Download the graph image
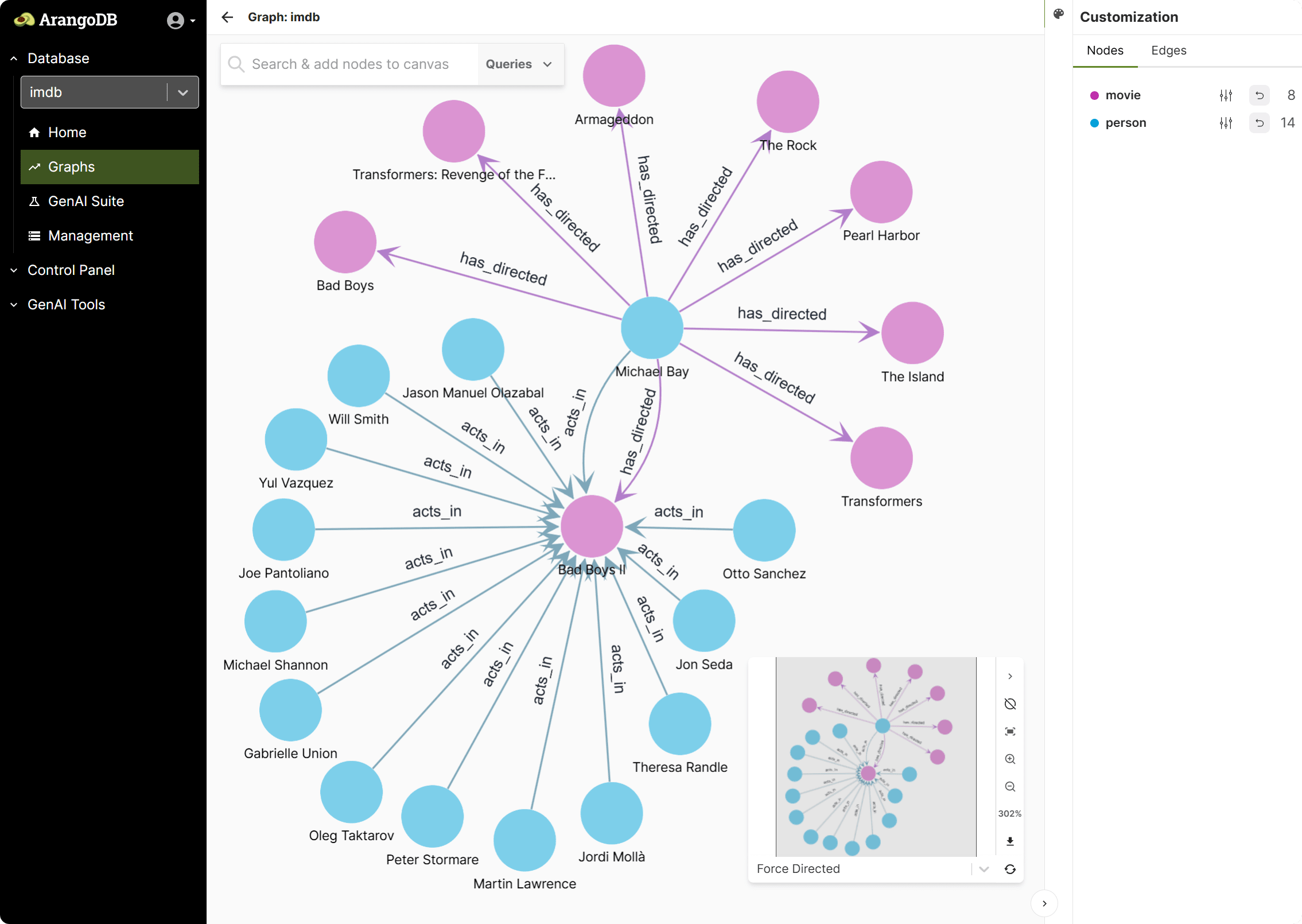The image size is (1302, 924). [x=1010, y=841]
